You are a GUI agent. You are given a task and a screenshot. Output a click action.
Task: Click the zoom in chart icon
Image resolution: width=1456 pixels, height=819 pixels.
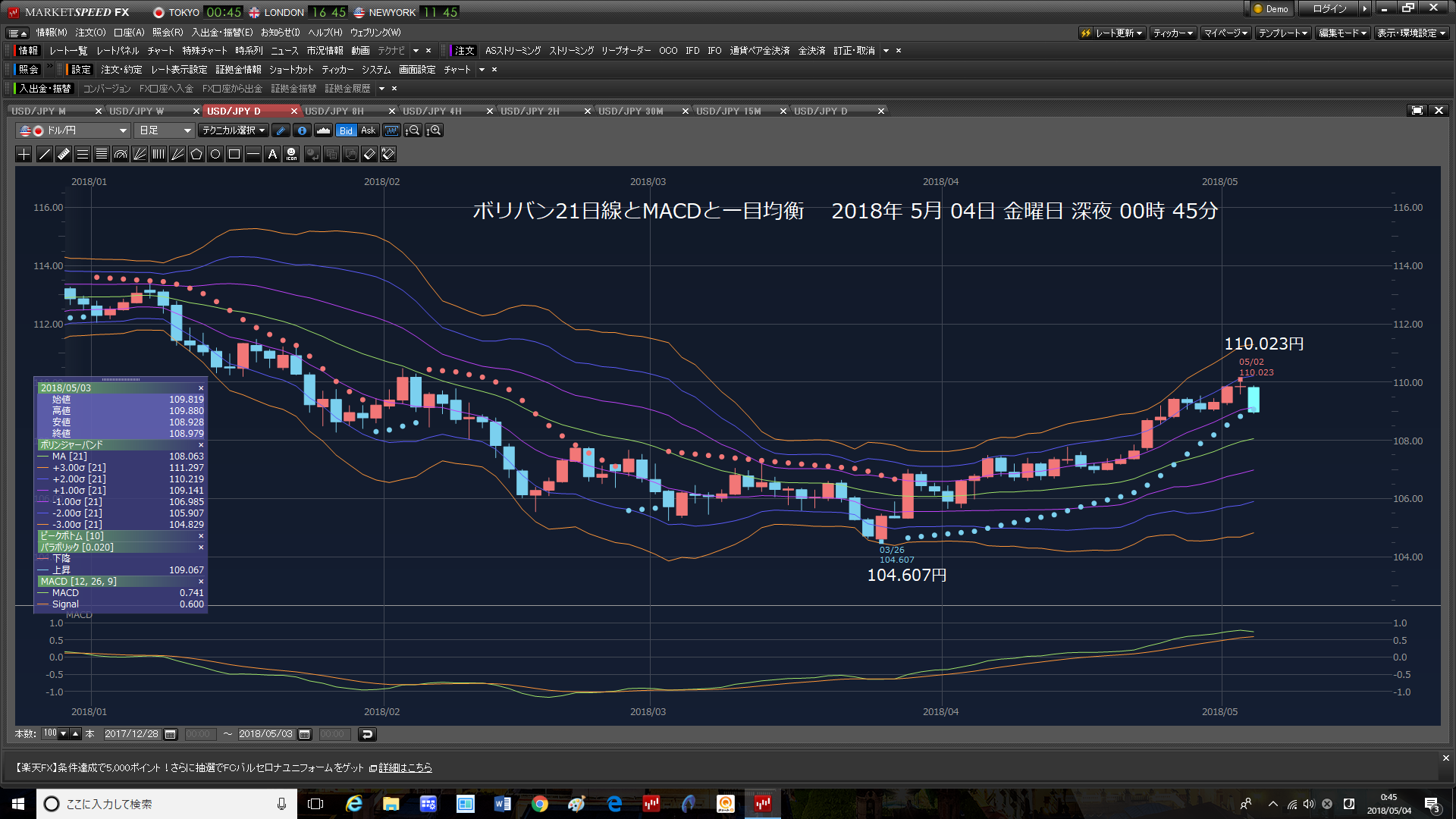(434, 130)
